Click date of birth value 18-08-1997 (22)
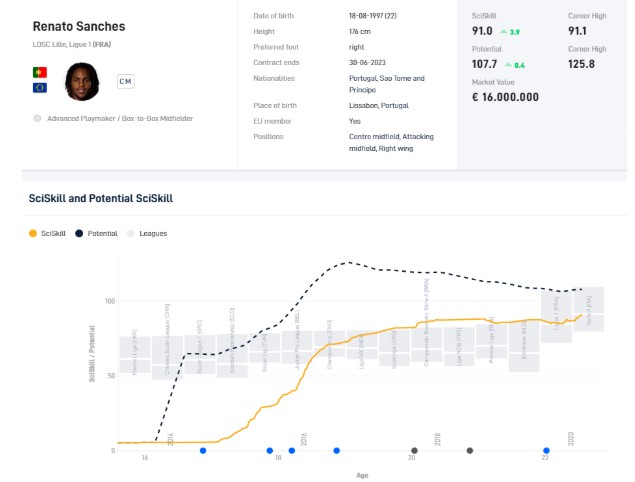 [x=373, y=16]
